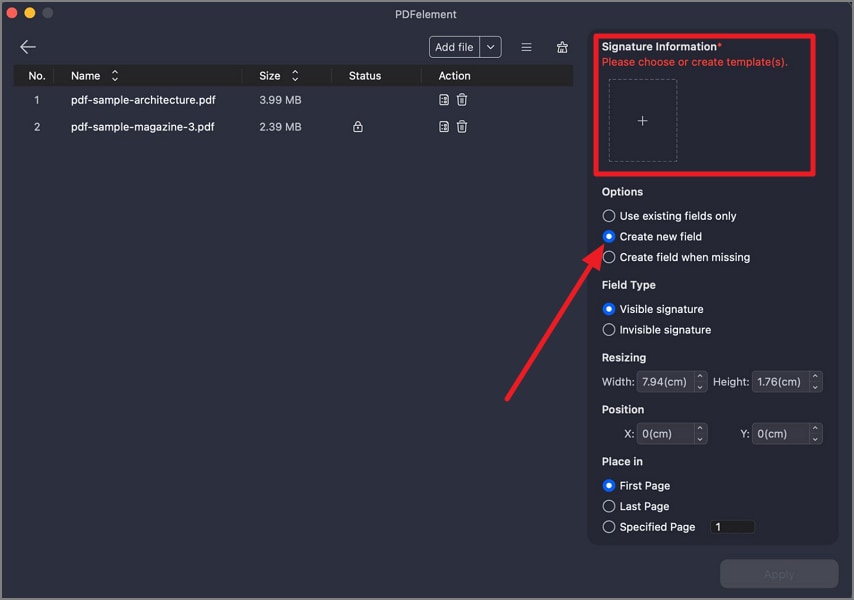Click the clear all files icon
854x600 pixels.
pos(562,47)
